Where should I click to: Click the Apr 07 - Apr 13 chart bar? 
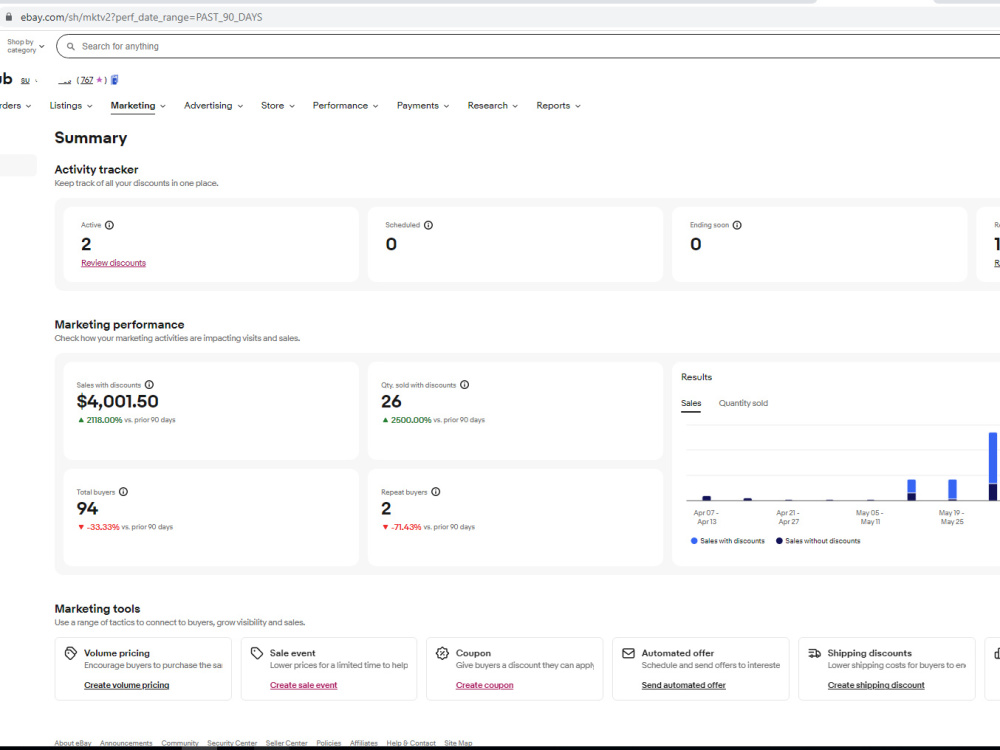point(707,498)
